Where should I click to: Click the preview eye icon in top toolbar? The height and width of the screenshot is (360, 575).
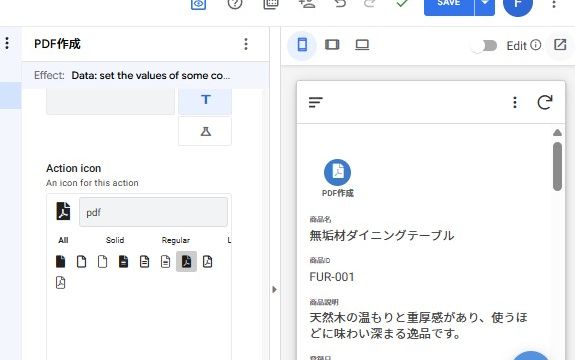[198, 4]
